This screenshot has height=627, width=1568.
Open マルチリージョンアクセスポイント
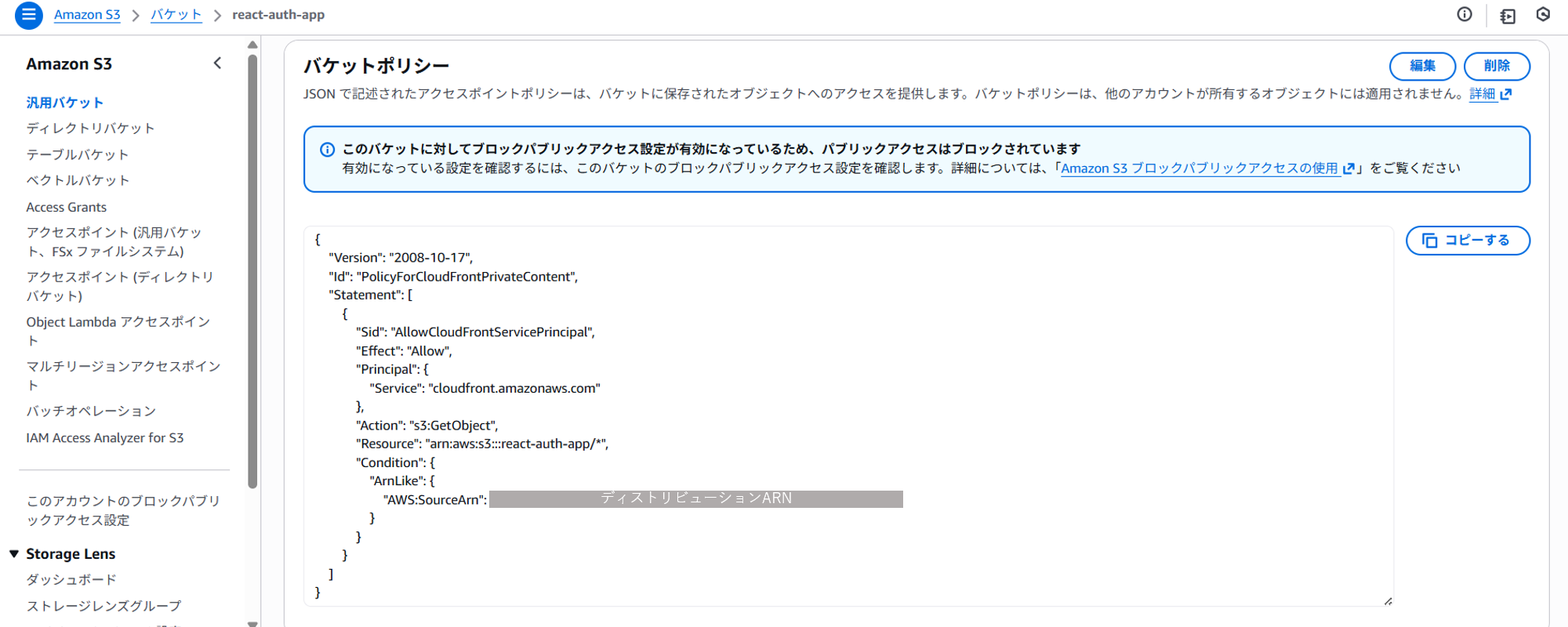123,376
